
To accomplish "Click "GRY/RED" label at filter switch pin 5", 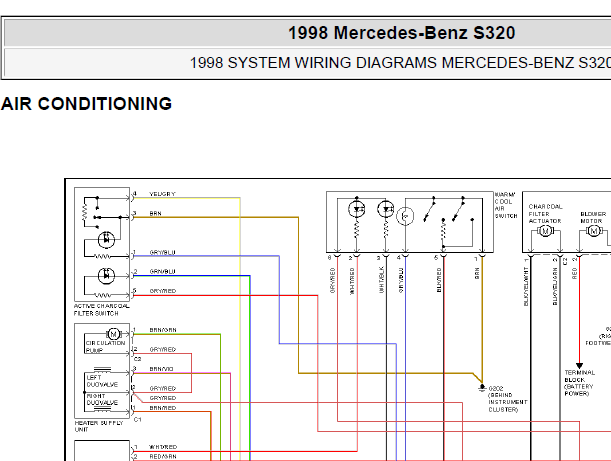I will coord(162,291).
